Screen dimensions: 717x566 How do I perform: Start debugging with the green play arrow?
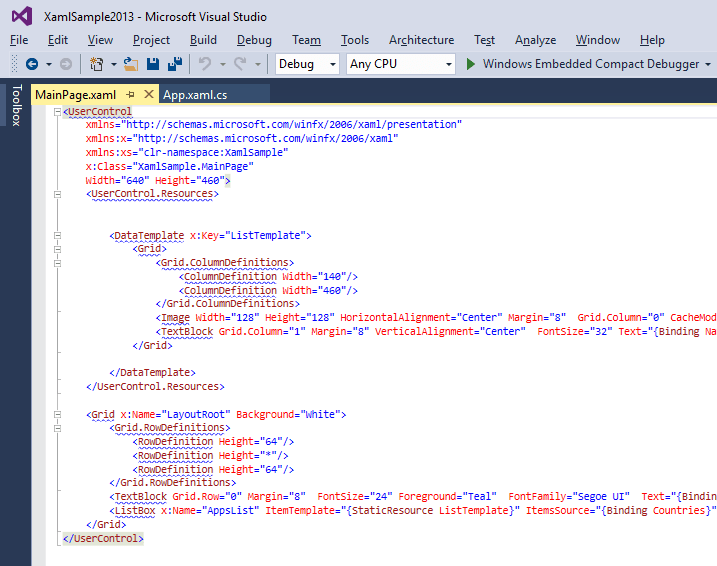pos(470,64)
